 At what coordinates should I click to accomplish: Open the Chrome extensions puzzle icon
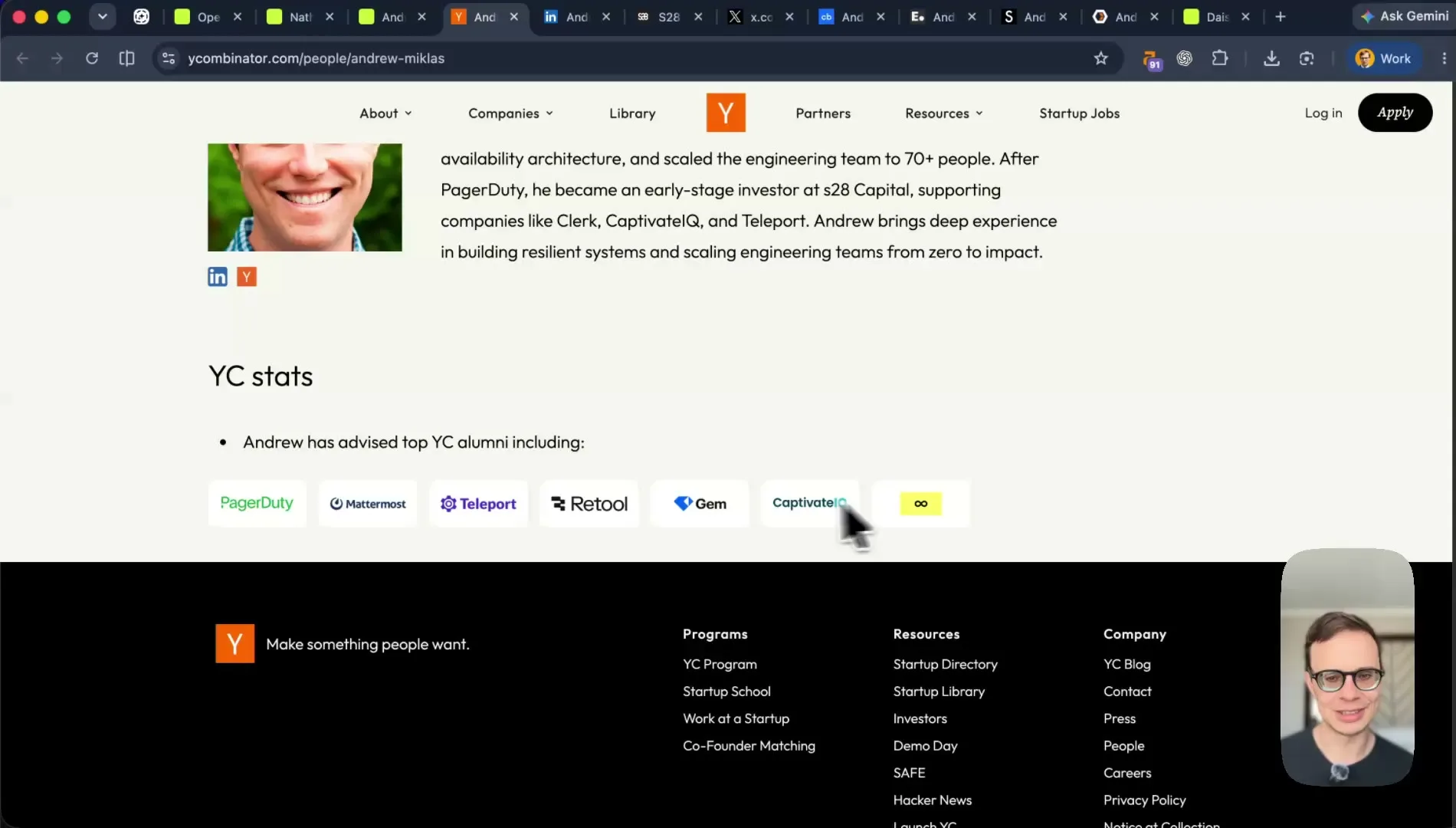pyautogui.click(x=1220, y=58)
